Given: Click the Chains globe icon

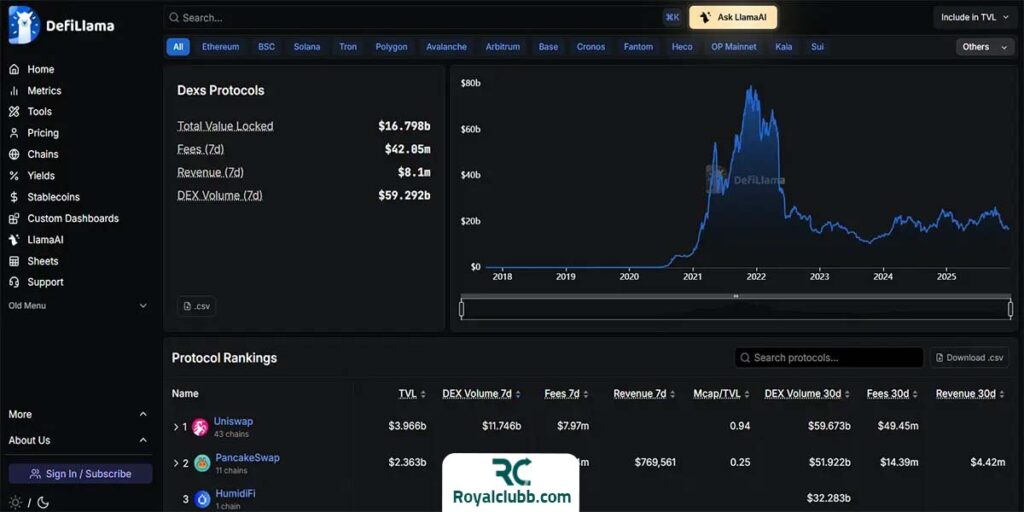Looking at the screenshot, I should click(14, 154).
